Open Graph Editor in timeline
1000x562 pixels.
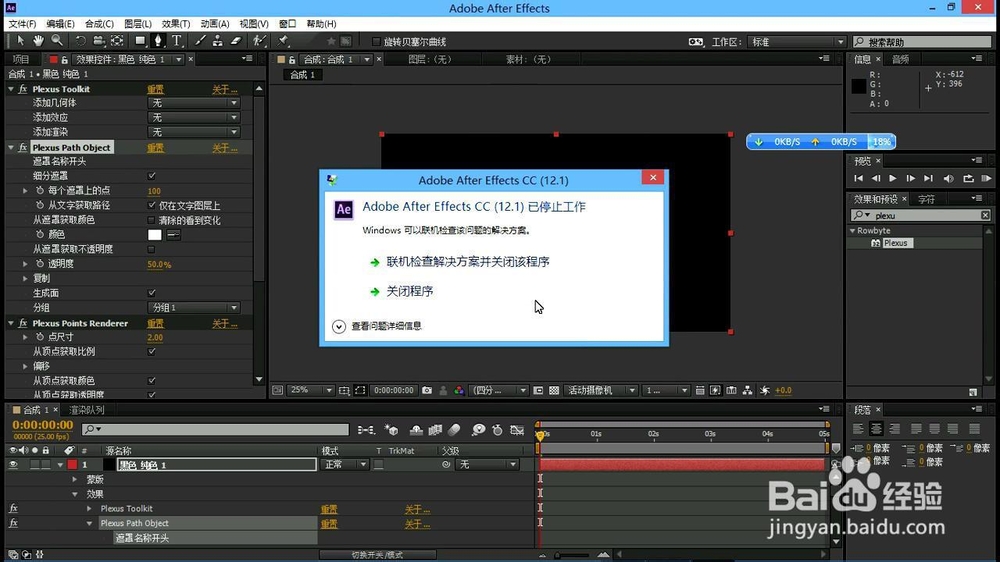[x=517, y=430]
